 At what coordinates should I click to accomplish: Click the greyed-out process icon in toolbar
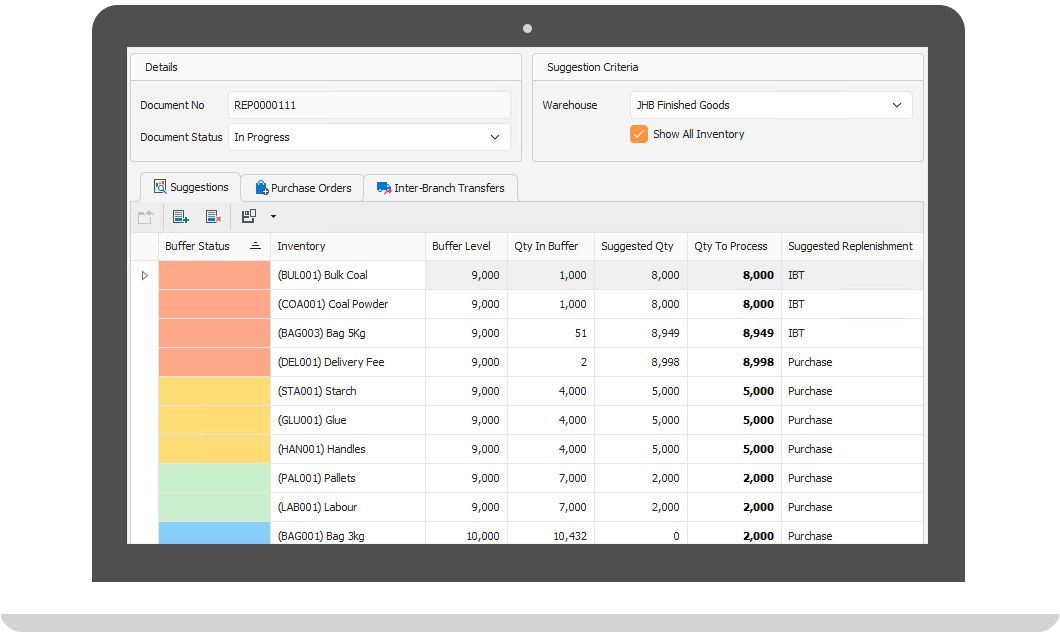click(146, 216)
